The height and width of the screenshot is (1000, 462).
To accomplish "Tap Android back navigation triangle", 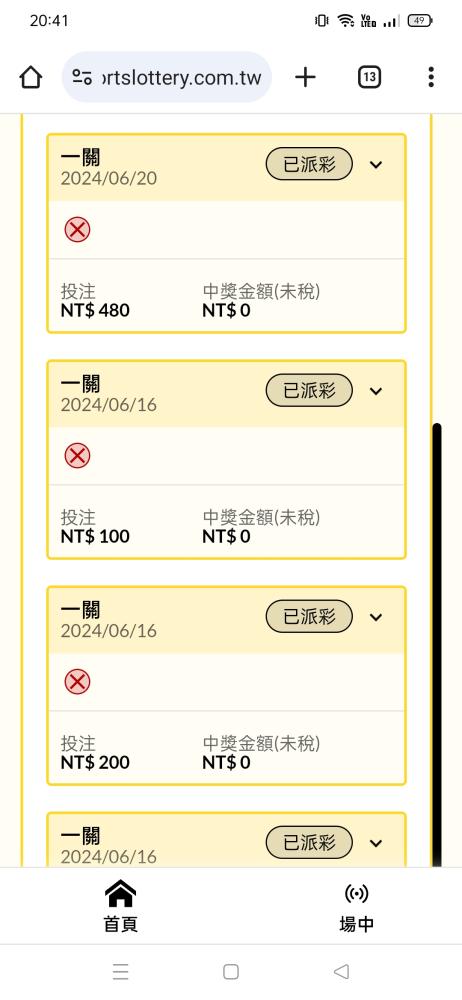I will click(x=341, y=971).
